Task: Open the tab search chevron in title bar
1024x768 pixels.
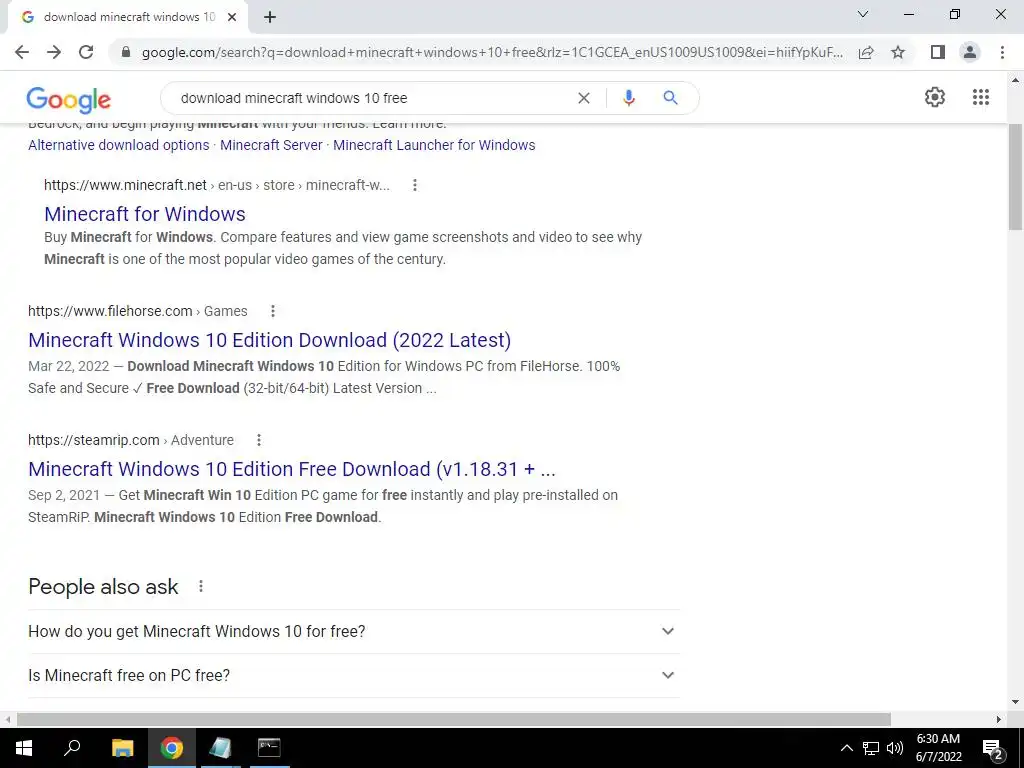Action: pos(863,14)
